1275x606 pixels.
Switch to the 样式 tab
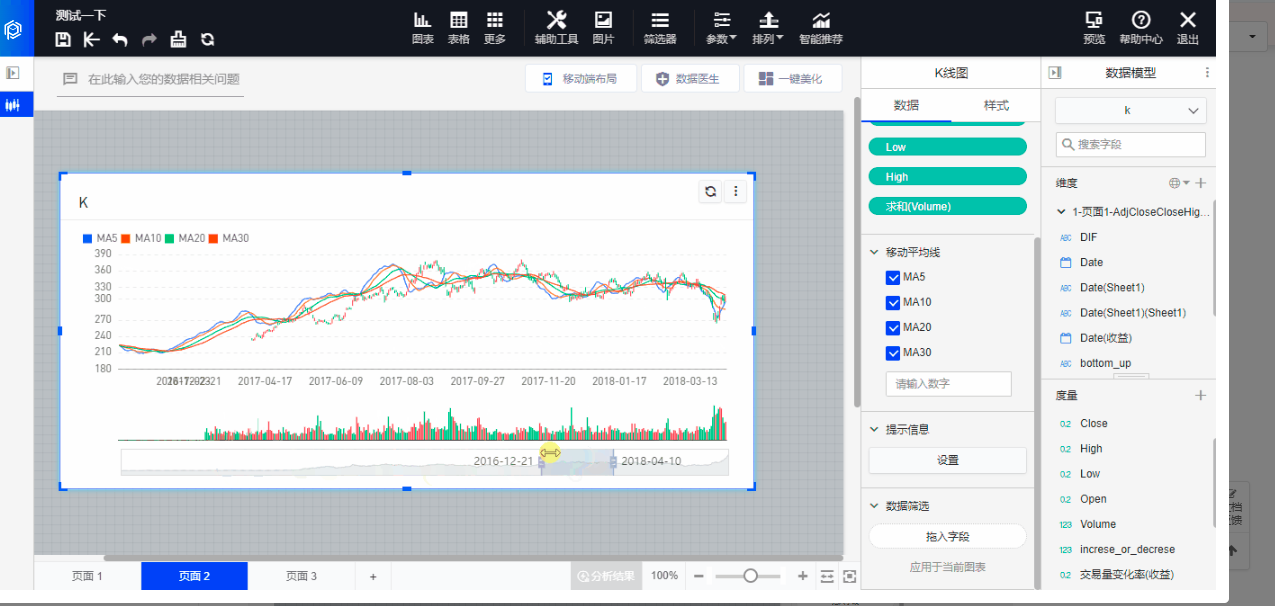(x=996, y=105)
